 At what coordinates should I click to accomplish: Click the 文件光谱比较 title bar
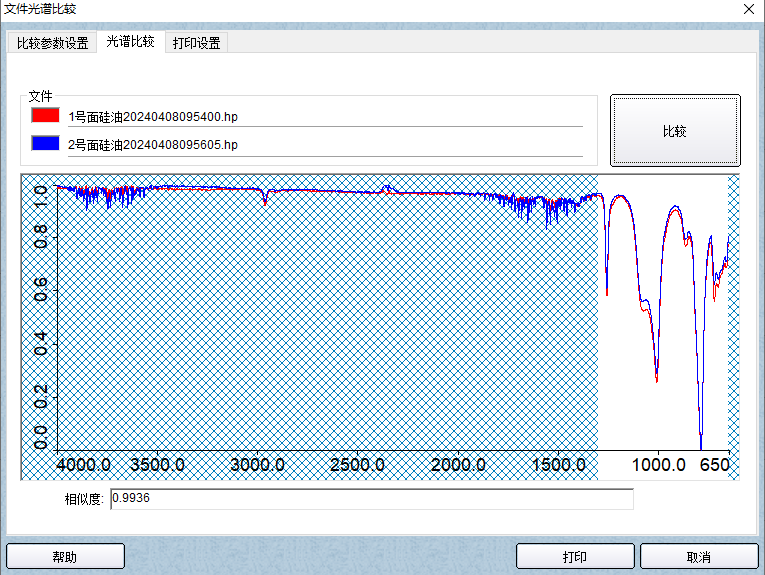coord(300,9)
